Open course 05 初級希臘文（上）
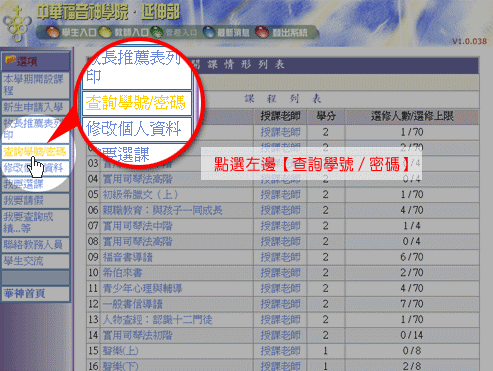 click(140, 195)
